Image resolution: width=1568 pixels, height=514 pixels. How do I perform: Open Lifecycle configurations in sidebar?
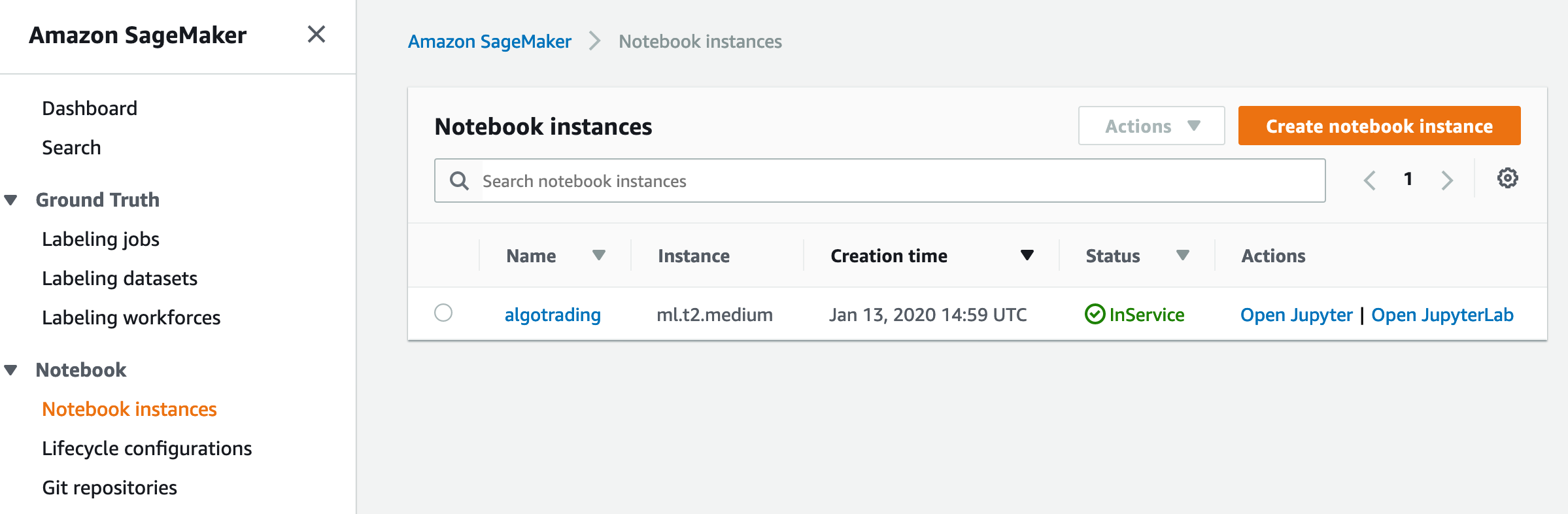[x=146, y=449]
